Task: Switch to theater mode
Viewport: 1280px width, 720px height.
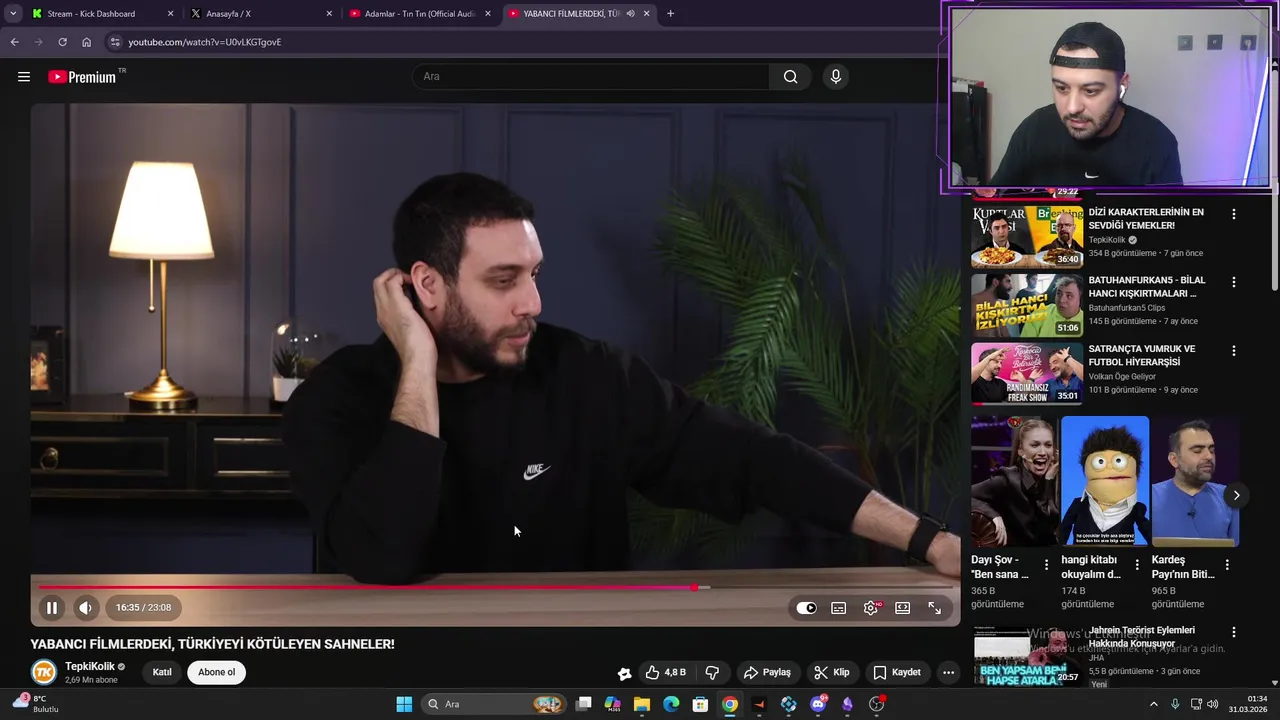Action: click(903, 608)
